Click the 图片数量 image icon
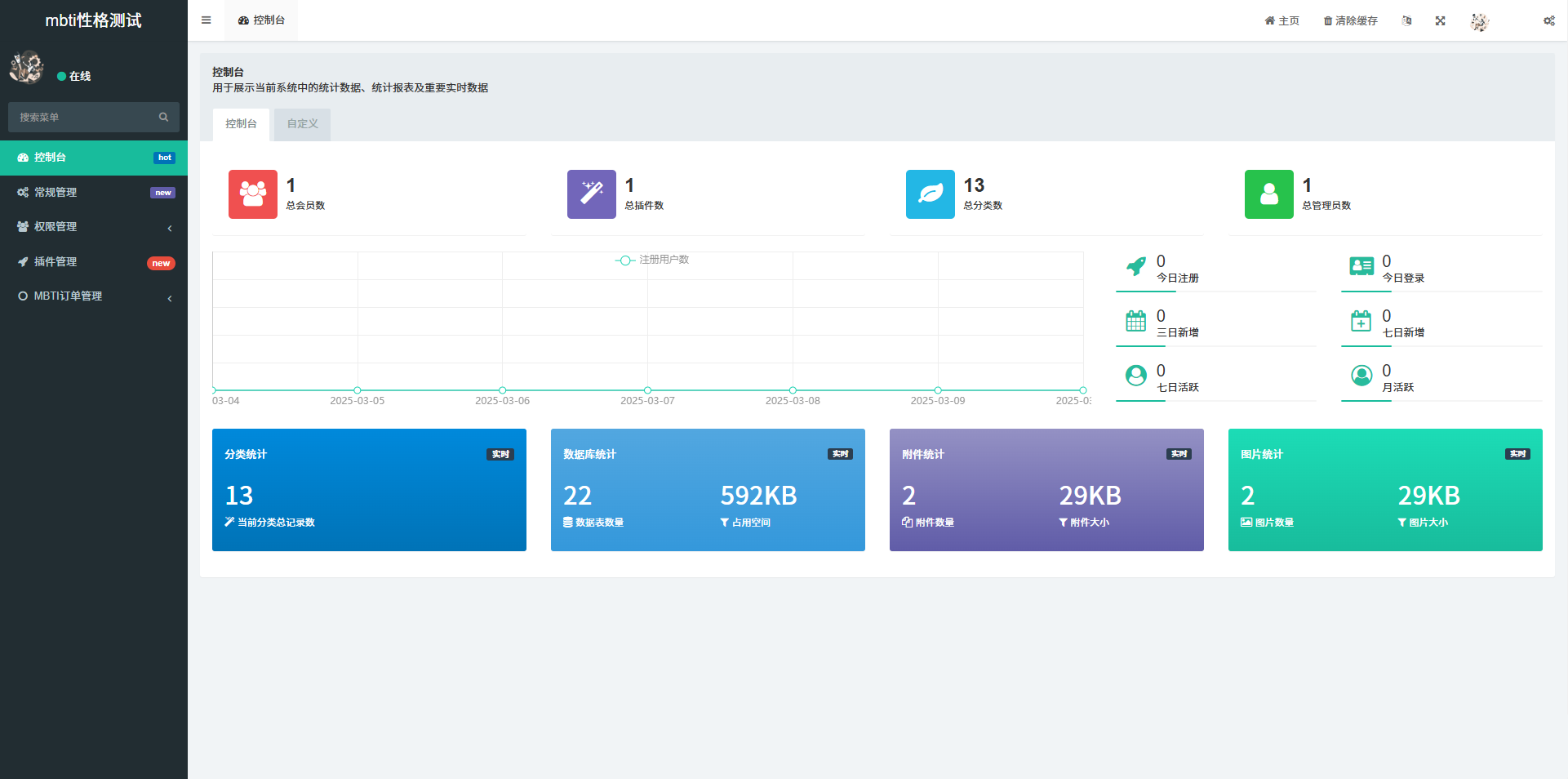 click(x=1246, y=523)
